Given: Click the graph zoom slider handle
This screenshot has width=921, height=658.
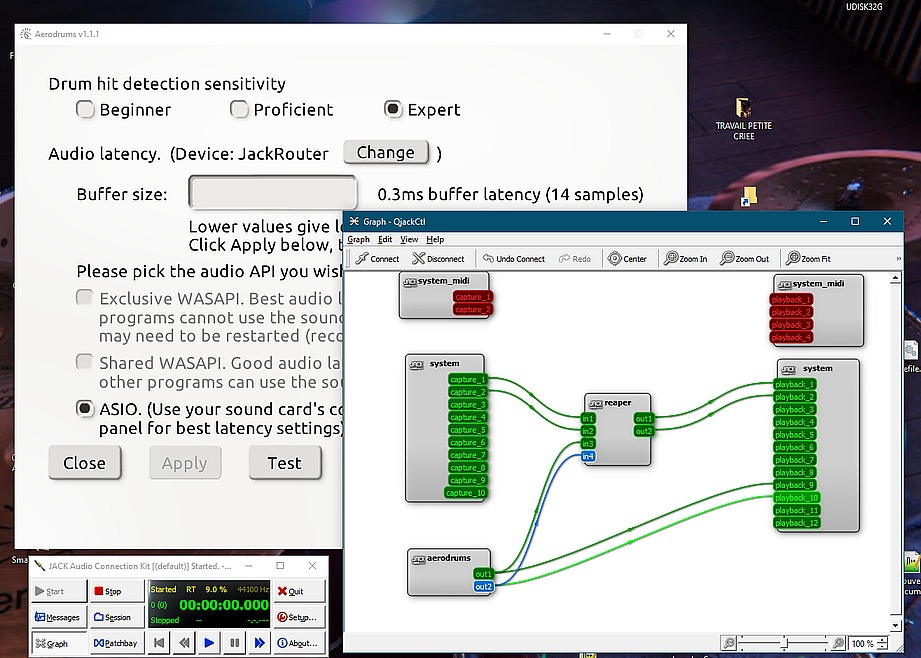Looking at the screenshot, I should point(784,643).
